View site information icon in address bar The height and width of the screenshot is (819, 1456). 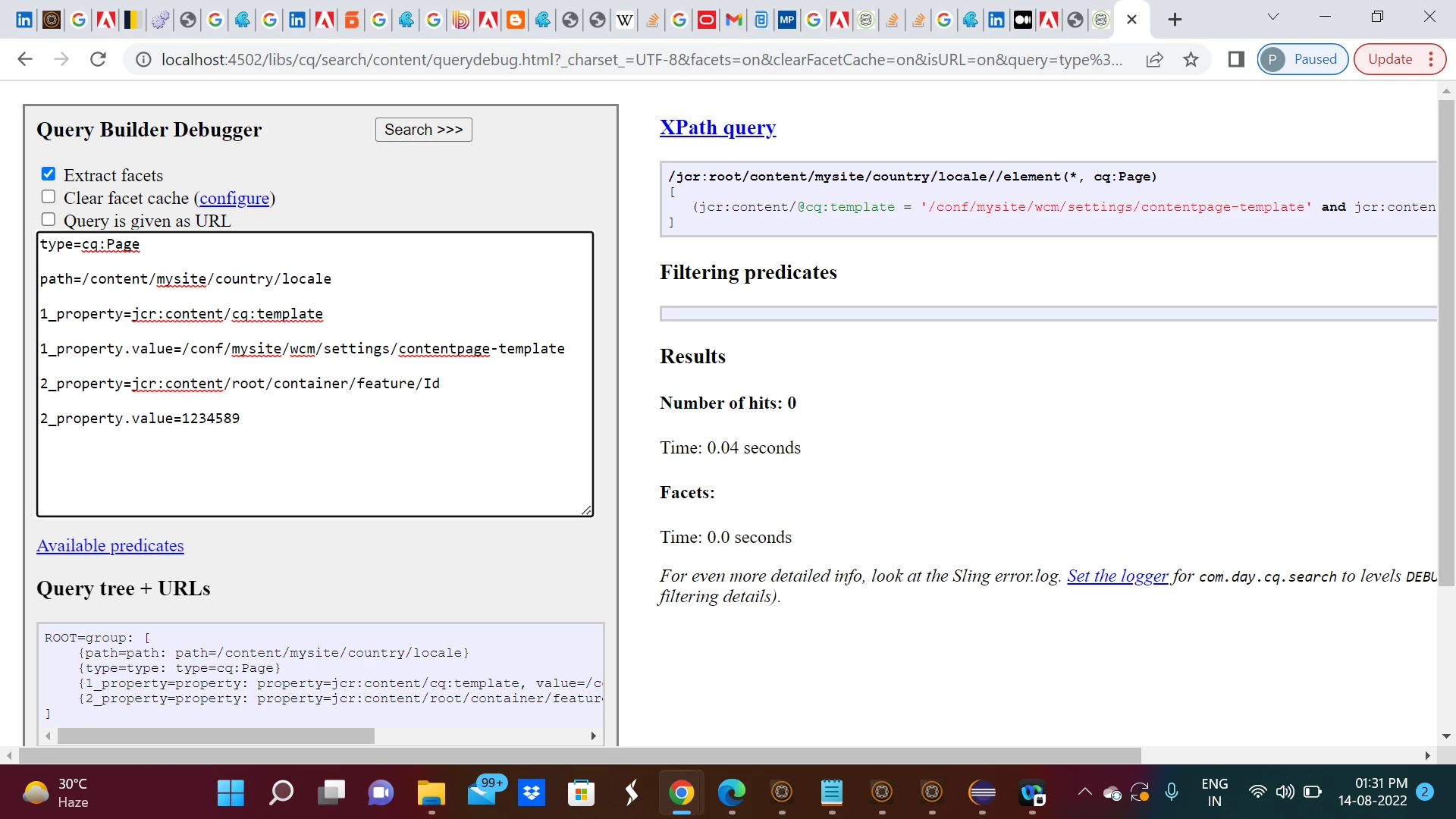[143, 59]
